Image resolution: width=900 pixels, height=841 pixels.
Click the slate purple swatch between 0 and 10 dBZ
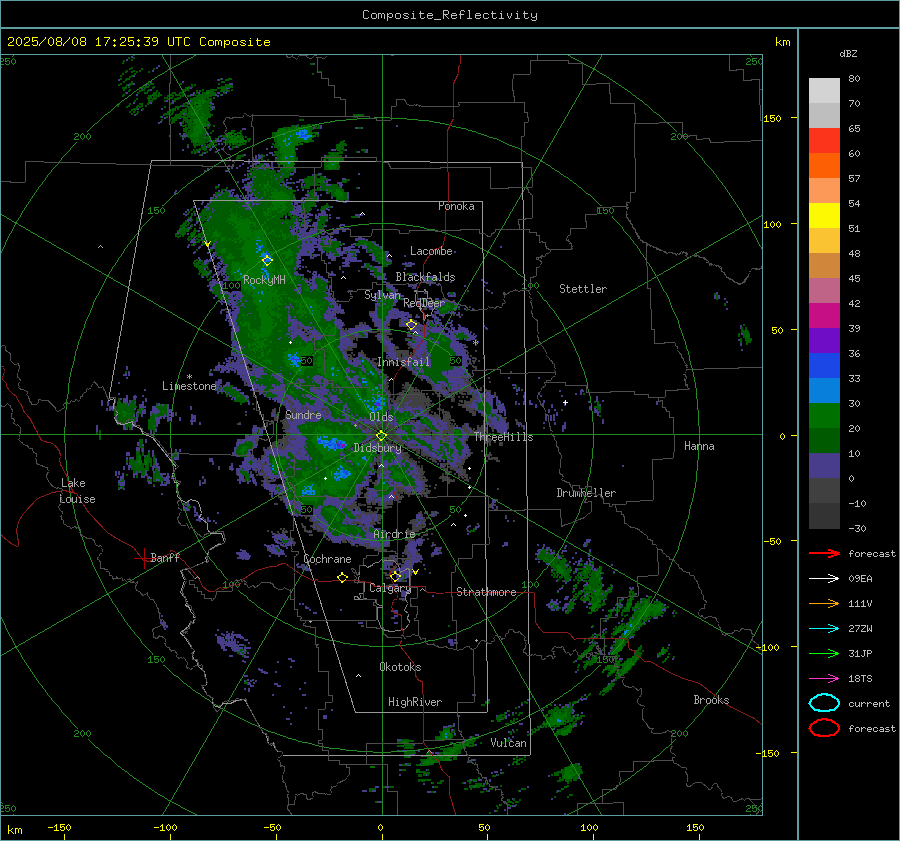click(824, 466)
